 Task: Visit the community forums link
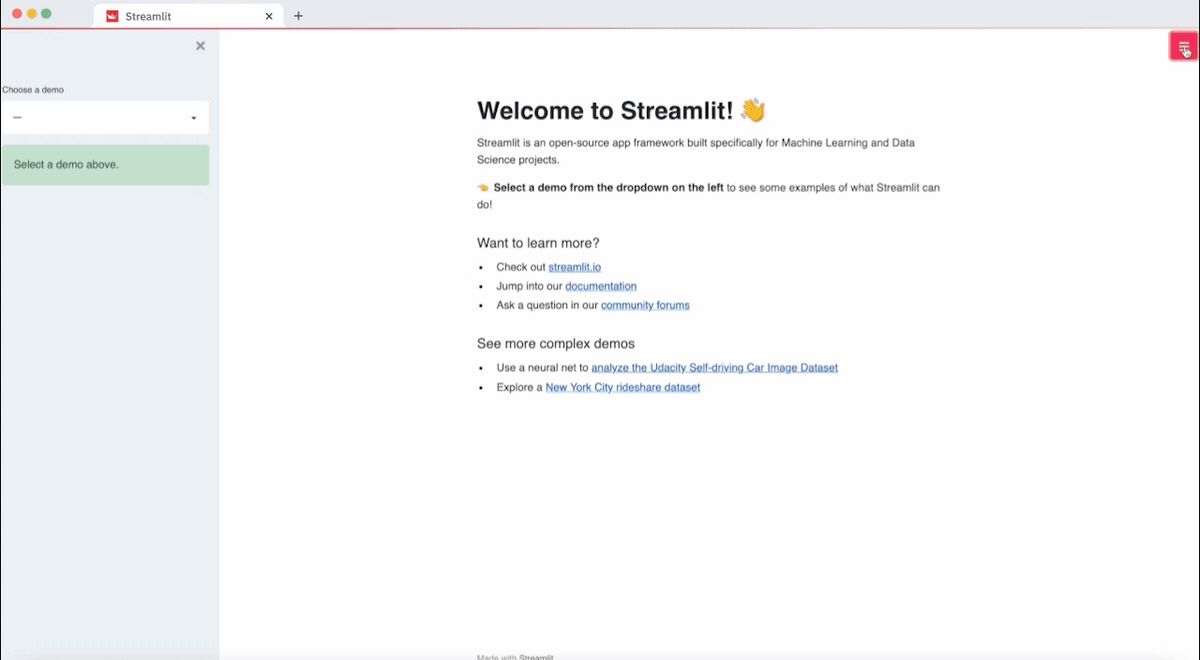point(645,305)
